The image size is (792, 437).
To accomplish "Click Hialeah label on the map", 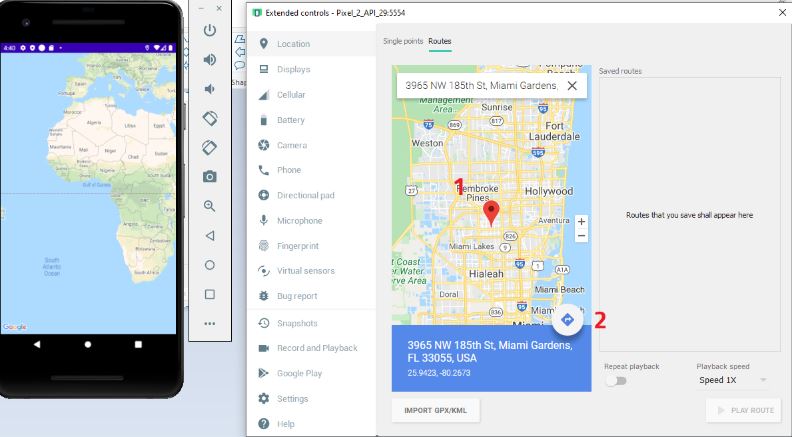I will pos(486,274).
